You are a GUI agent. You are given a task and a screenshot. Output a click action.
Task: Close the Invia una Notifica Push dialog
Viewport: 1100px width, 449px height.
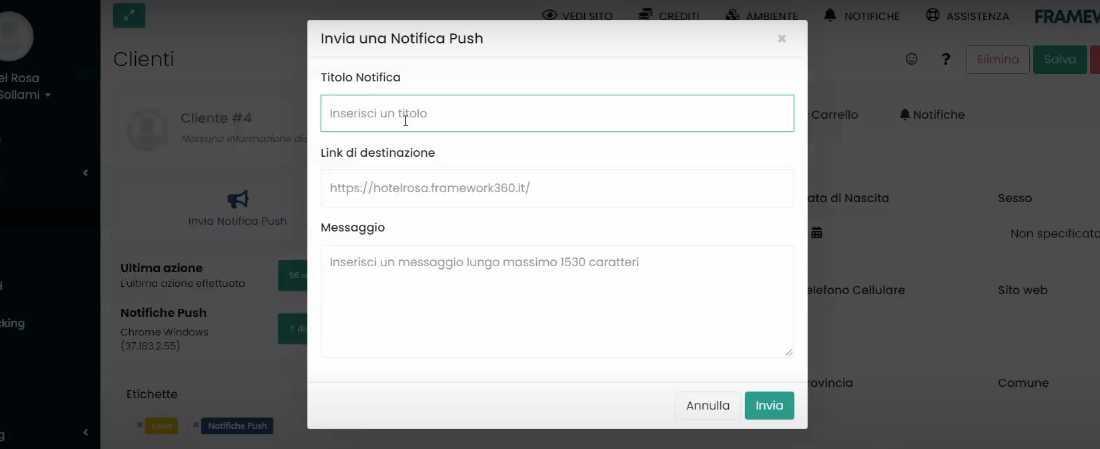point(781,39)
